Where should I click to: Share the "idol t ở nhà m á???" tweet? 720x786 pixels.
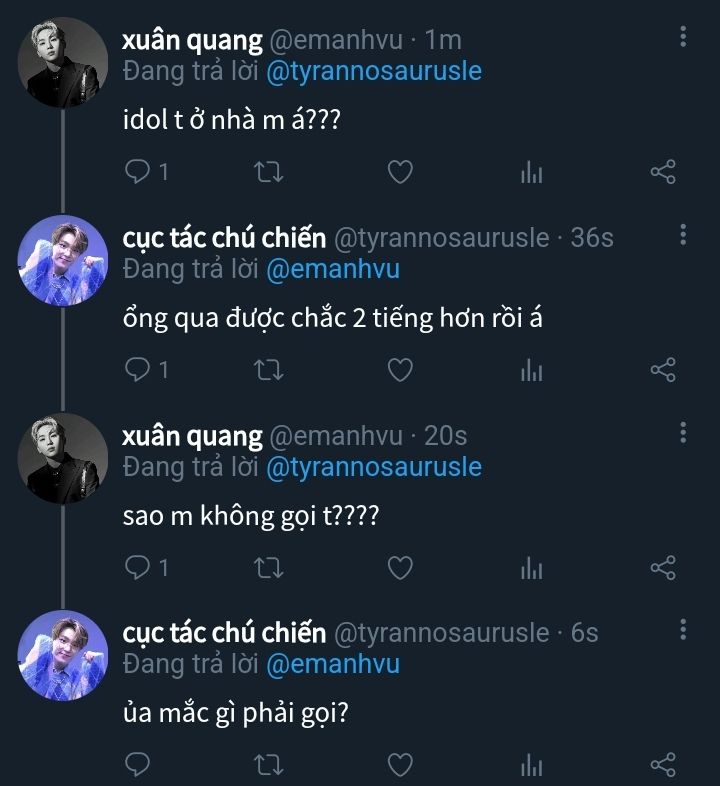663,172
